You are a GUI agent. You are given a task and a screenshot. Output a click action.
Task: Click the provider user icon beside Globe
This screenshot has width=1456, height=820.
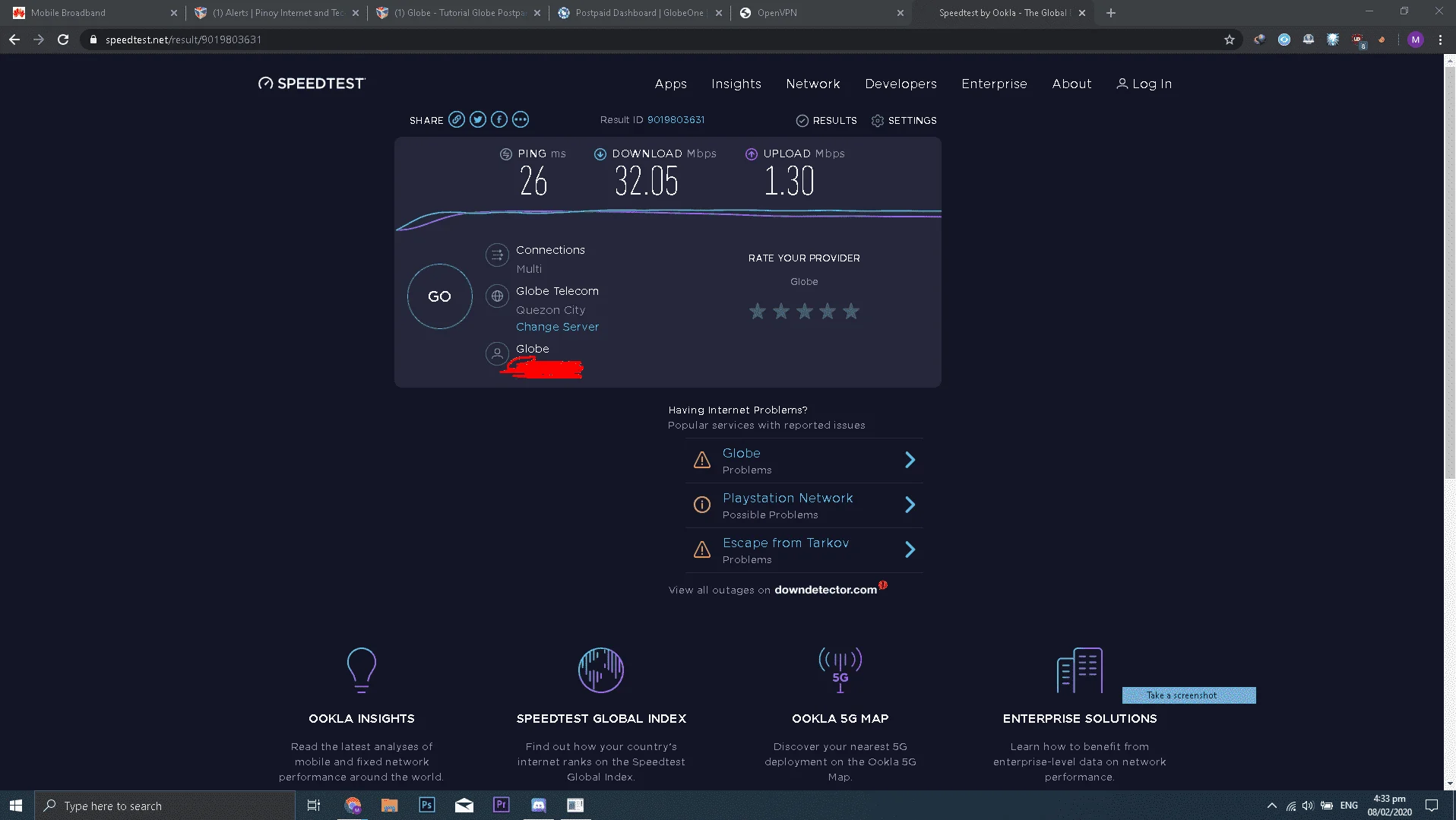[x=497, y=353]
